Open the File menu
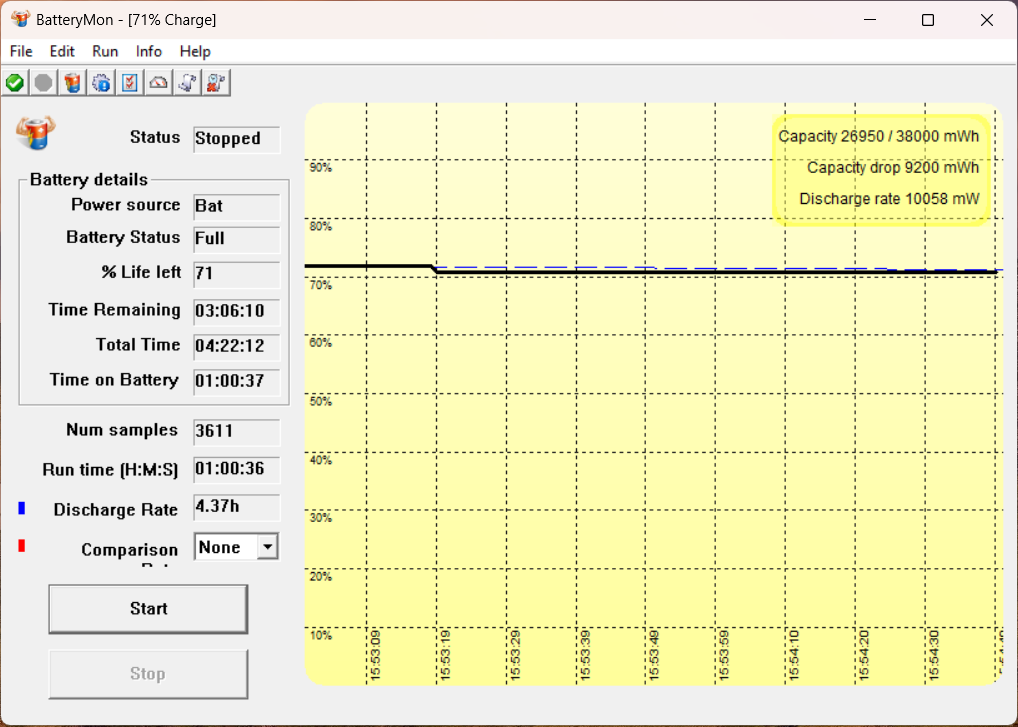 click(x=21, y=51)
